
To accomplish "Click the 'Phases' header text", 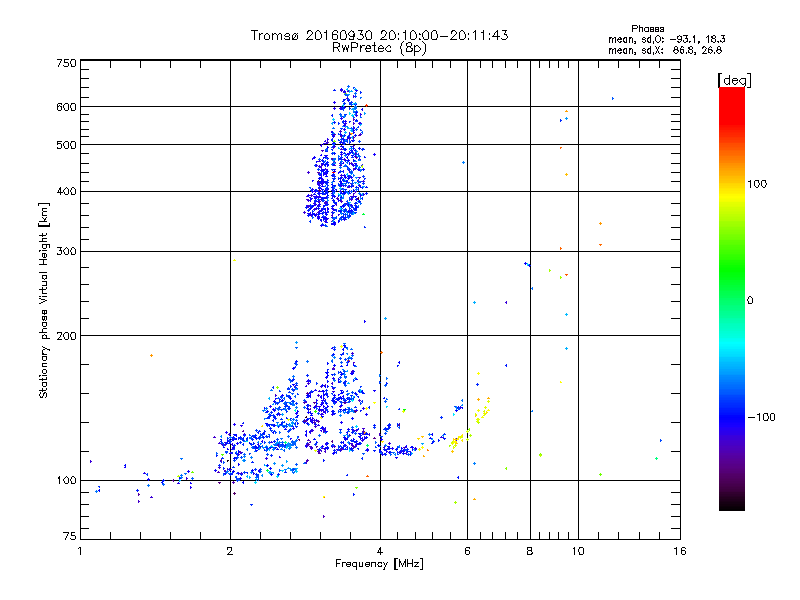I will point(647,29).
